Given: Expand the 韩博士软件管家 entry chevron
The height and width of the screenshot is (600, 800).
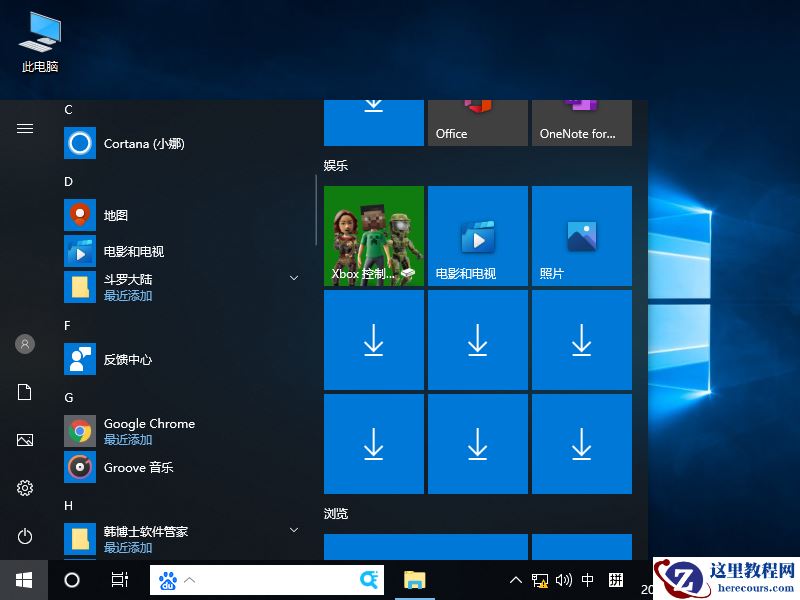Looking at the screenshot, I should coord(293,530).
